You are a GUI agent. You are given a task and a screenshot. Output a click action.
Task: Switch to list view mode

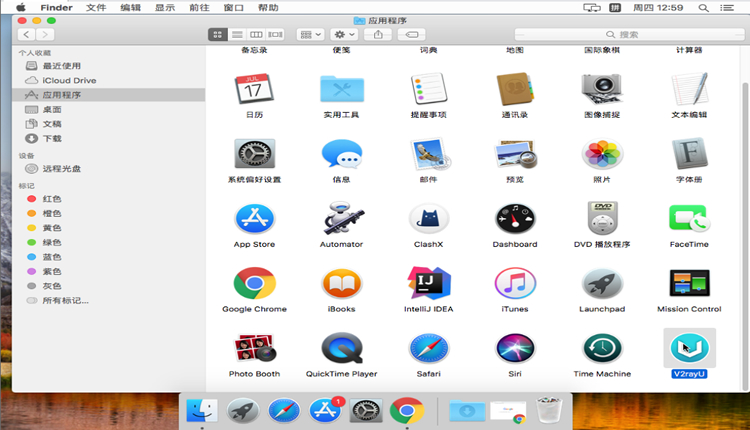(x=236, y=34)
